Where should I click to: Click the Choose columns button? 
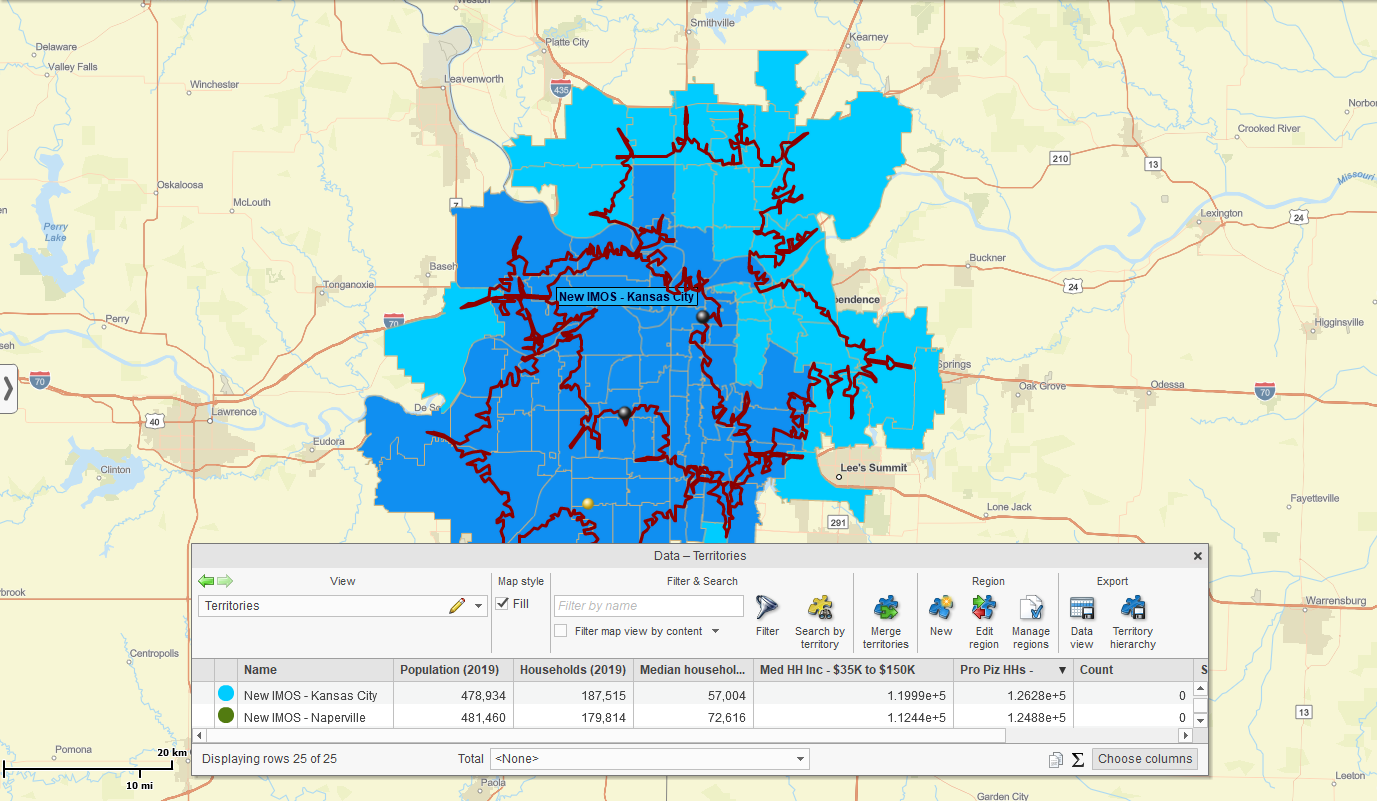[x=1144, y=759]
